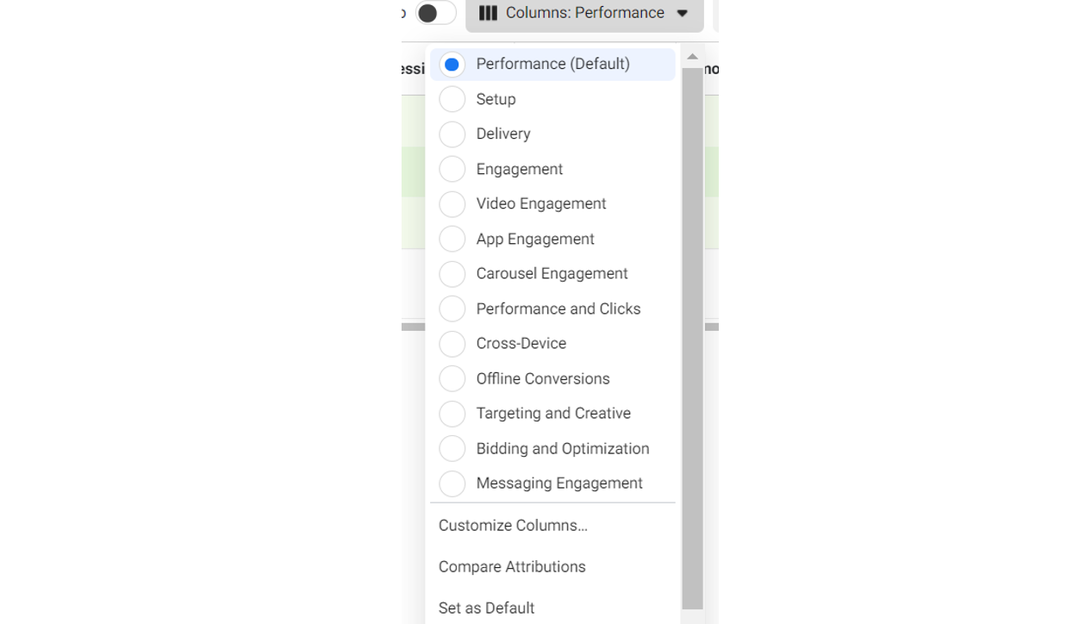
Task: Select the Engagement radio option
Action: (x=452, y=169)
